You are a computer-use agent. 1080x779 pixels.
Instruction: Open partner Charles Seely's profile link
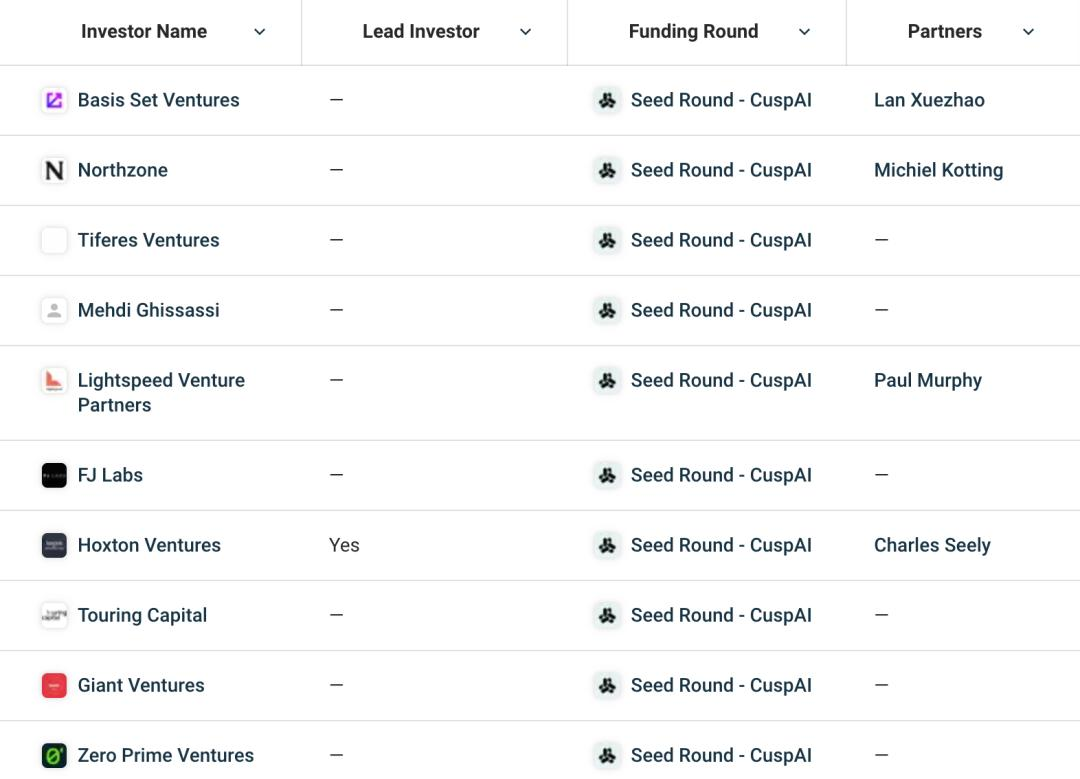click(932, 546)
